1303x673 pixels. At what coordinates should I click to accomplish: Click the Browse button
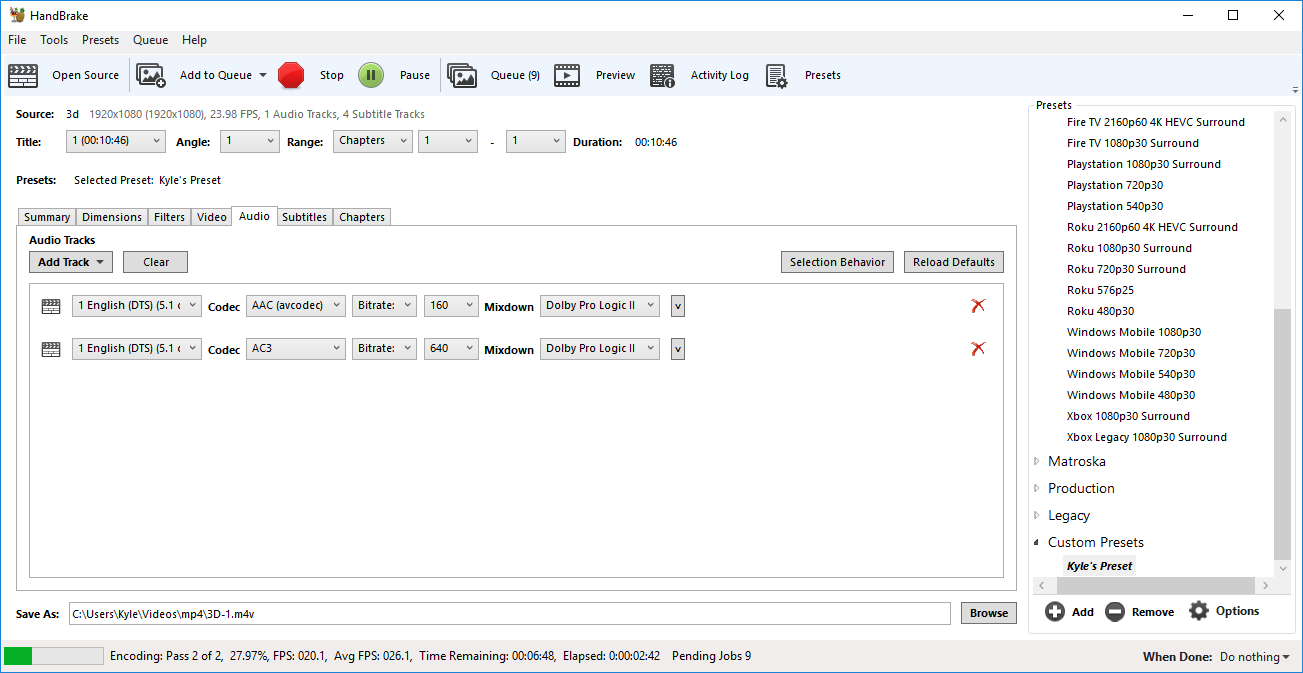coord(989,613)
